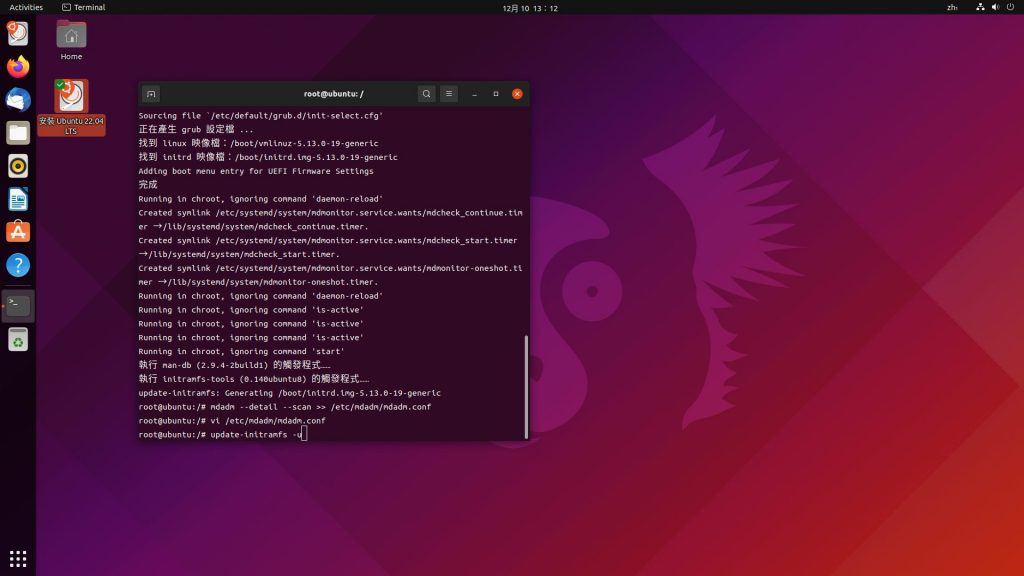
Task: Click the 'update-initramfs -u' command line
Action: [x=221, y=434]
